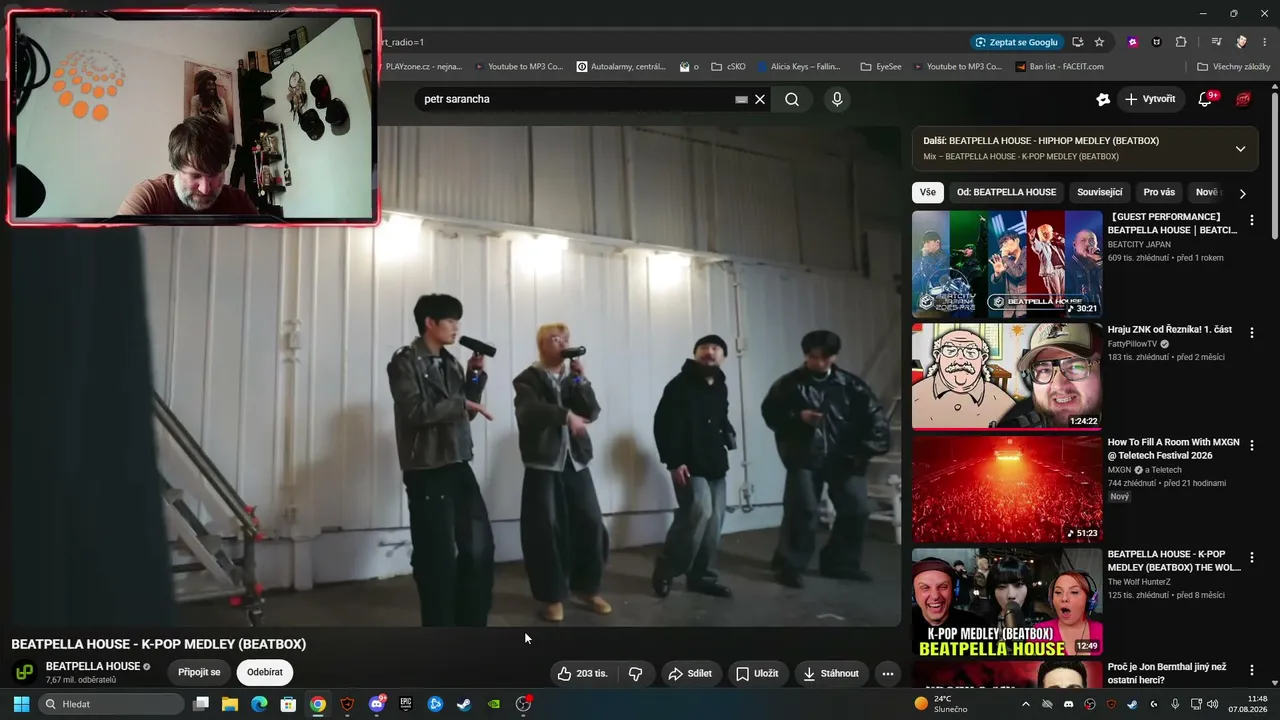
Task: Open the FattyPillowTV channel name
Action: (x=1132, y=344)
